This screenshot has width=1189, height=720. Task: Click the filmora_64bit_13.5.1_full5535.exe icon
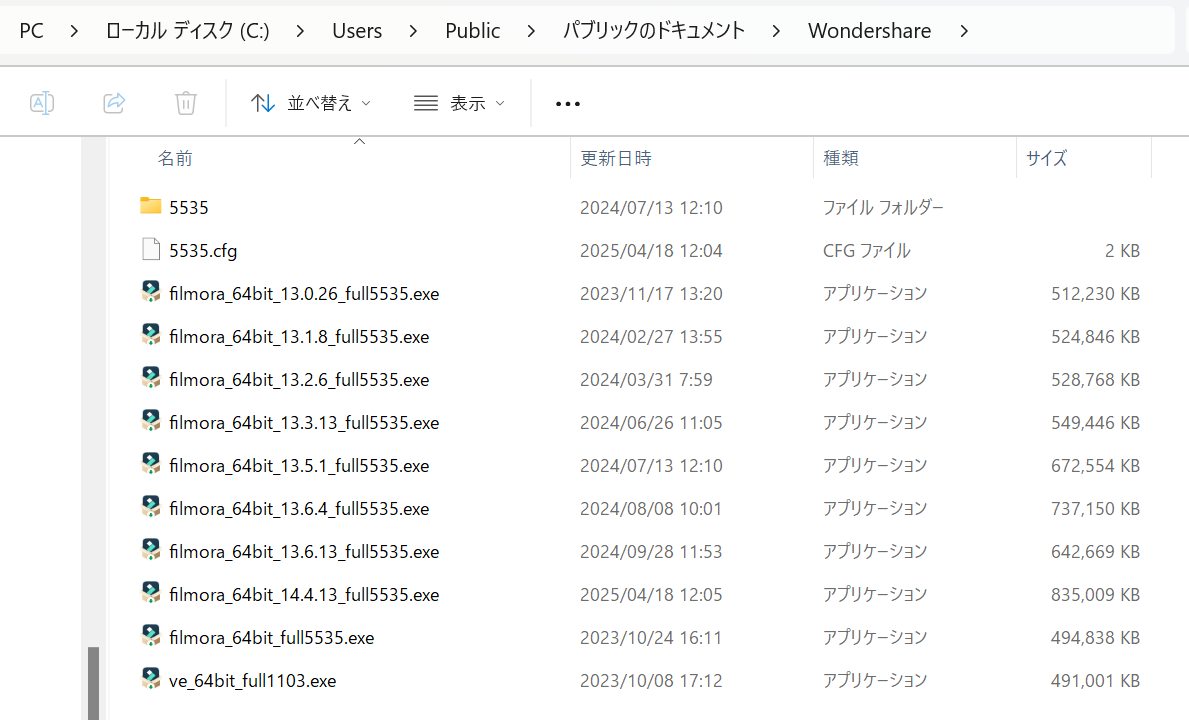tap(151, 464)
